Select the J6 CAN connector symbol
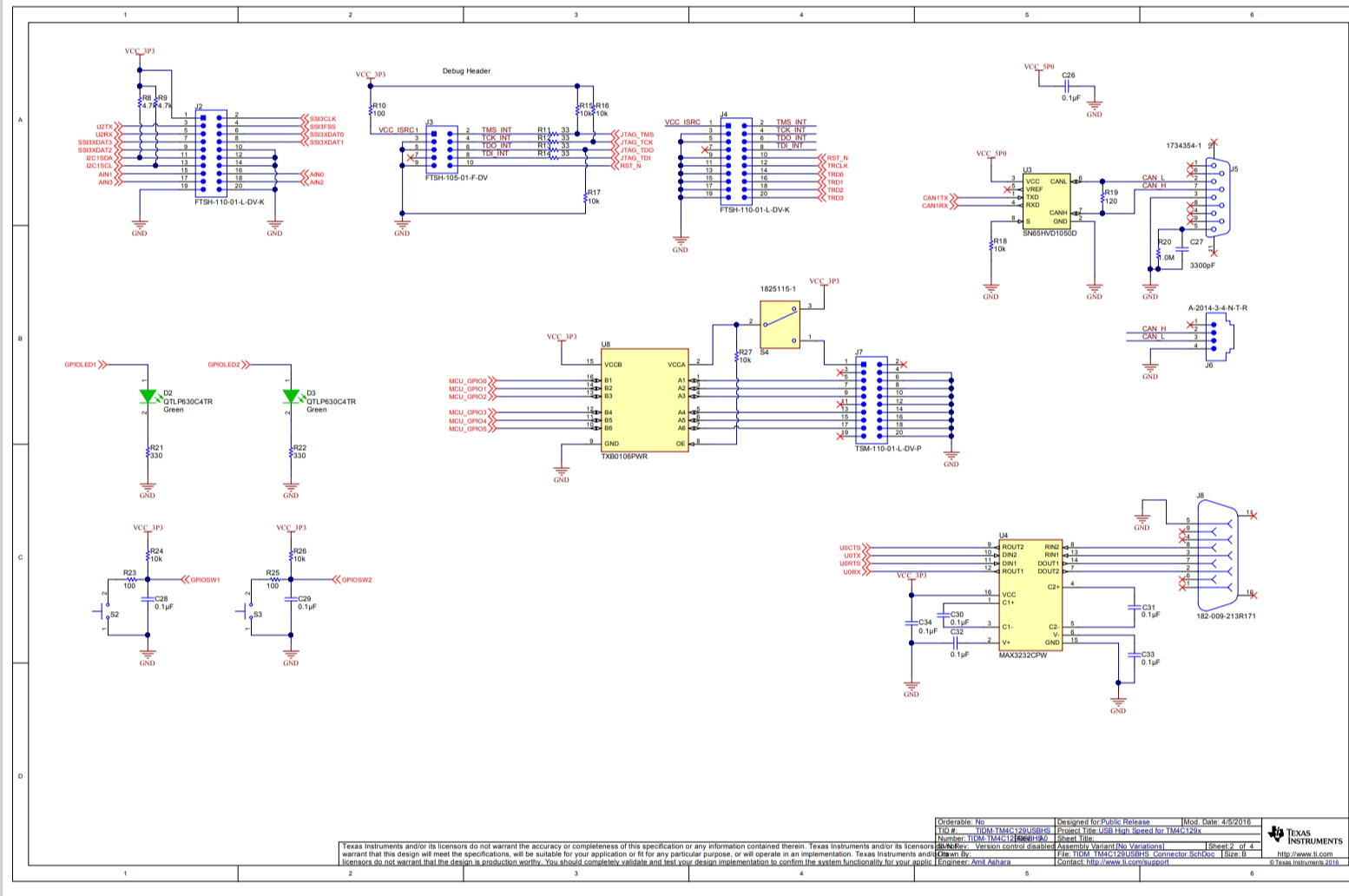1349x896 pixels. 1220,335
